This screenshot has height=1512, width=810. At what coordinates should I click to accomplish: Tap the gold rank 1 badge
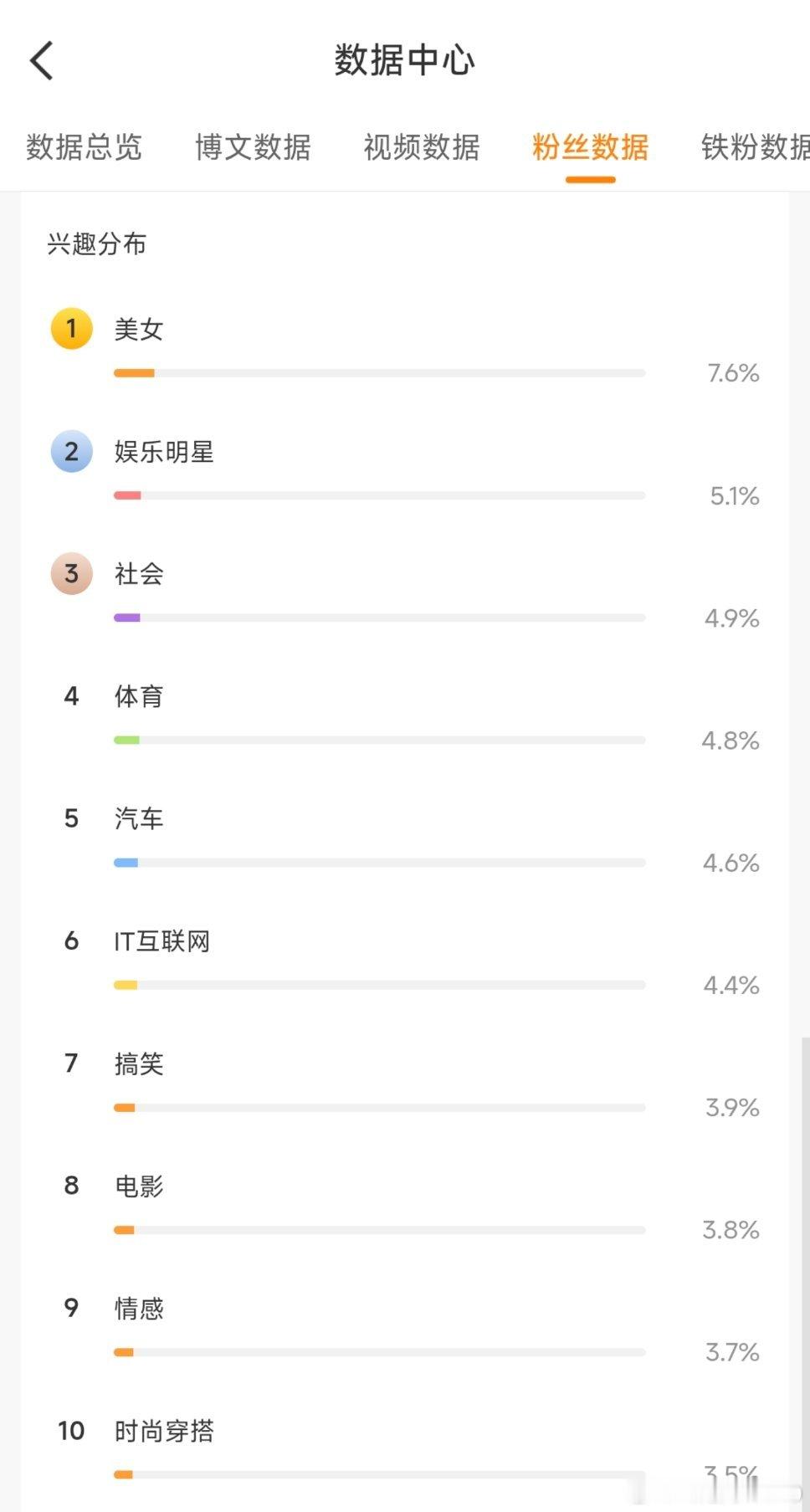pyautogui.click(x=71, y=328)
